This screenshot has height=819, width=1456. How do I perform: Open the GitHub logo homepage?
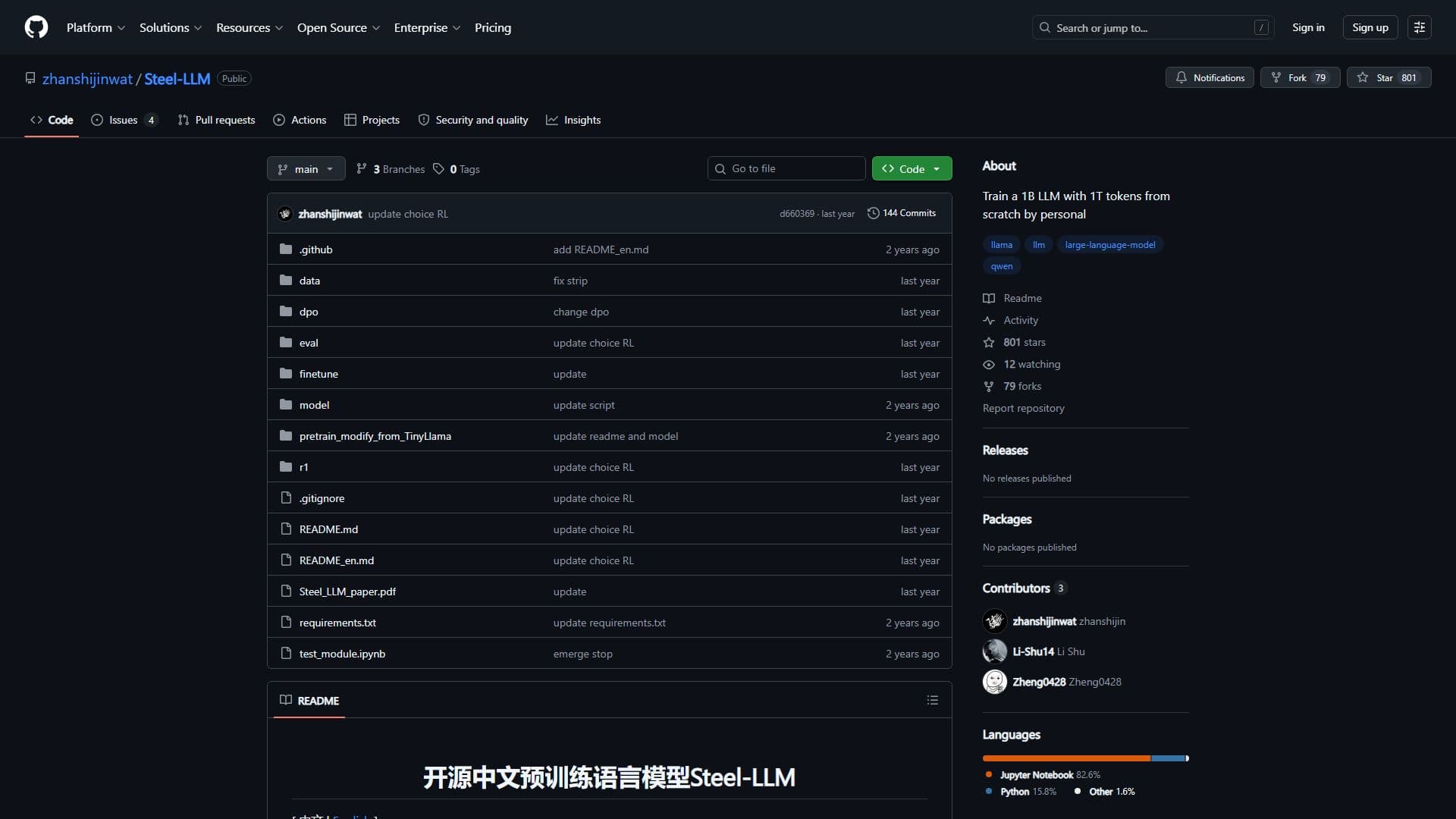tap(36, 27)
